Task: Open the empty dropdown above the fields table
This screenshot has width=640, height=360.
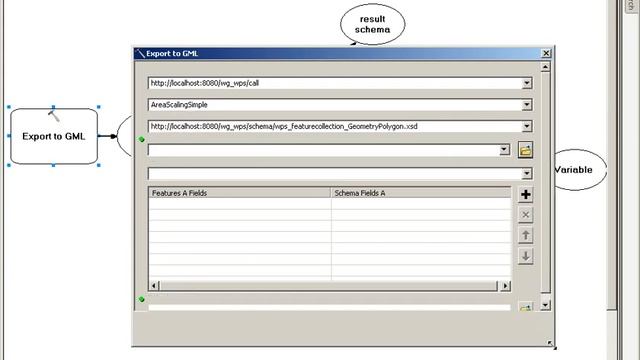Action: tap(527, 174)
